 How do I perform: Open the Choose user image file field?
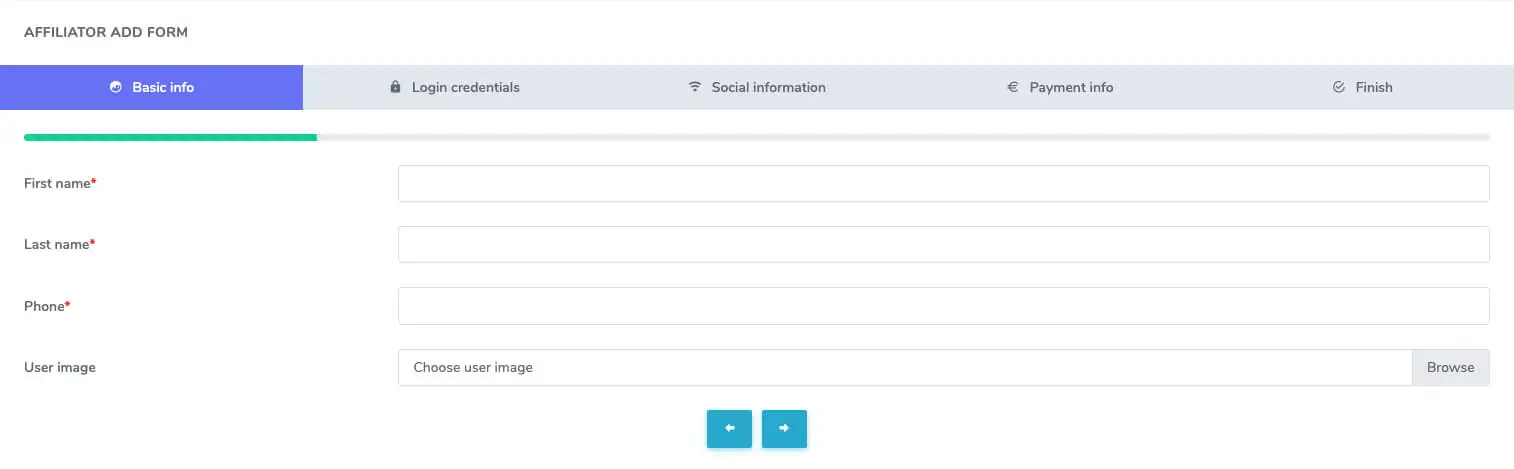904,367
